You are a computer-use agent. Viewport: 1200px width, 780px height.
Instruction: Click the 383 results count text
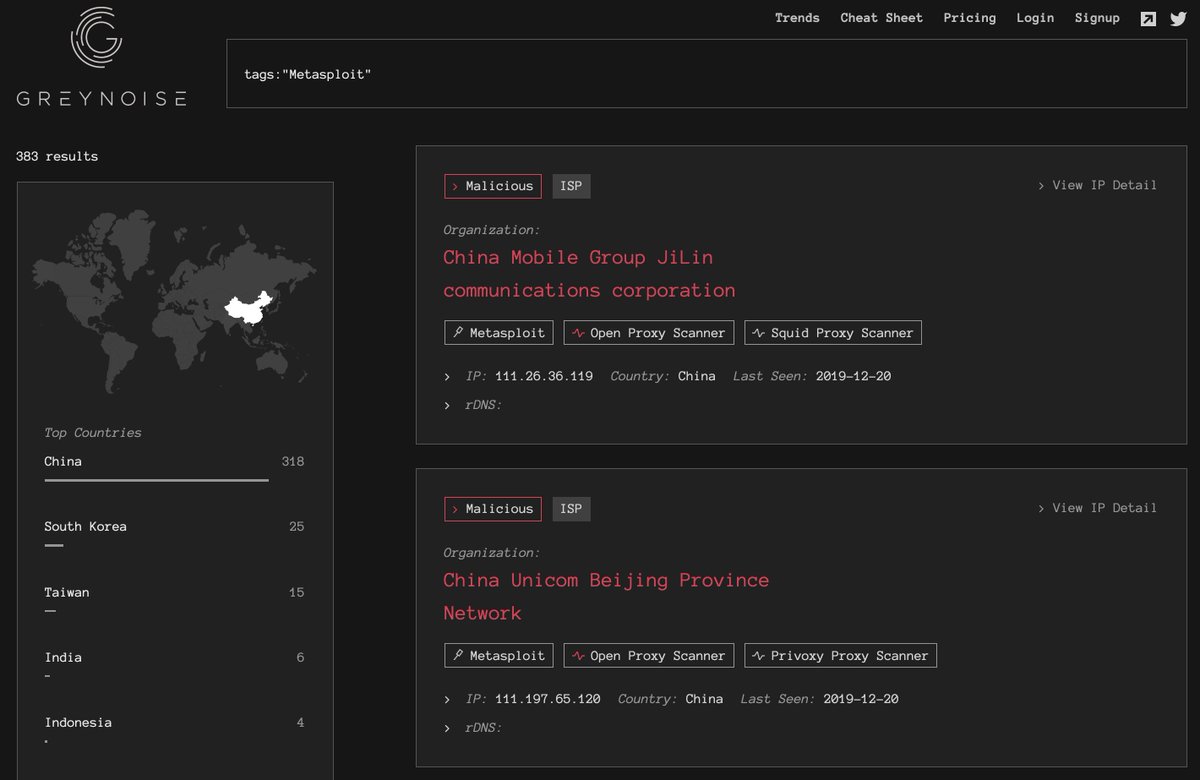(57, 156)
